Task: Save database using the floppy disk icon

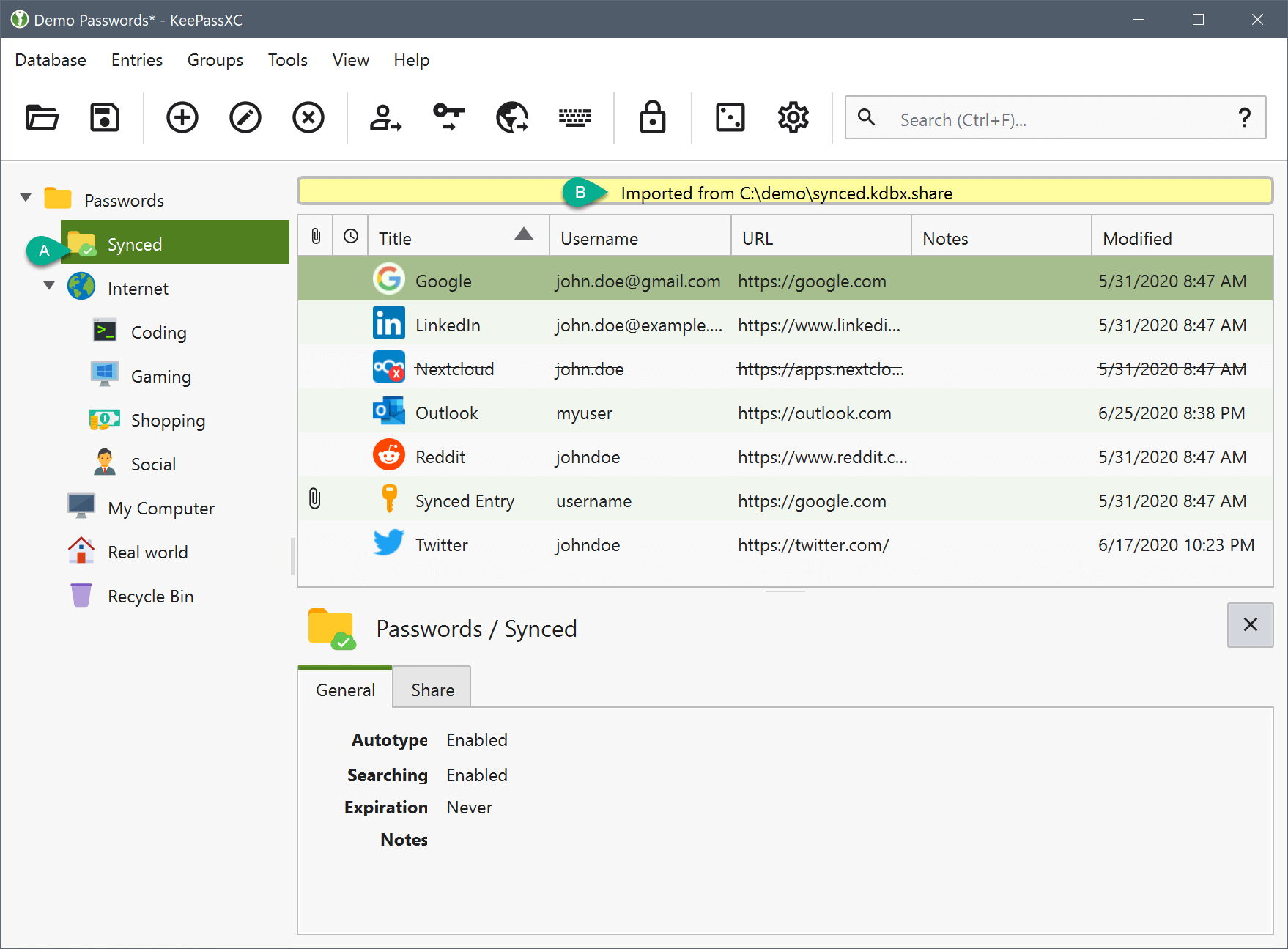Action: tap(105, 117)
